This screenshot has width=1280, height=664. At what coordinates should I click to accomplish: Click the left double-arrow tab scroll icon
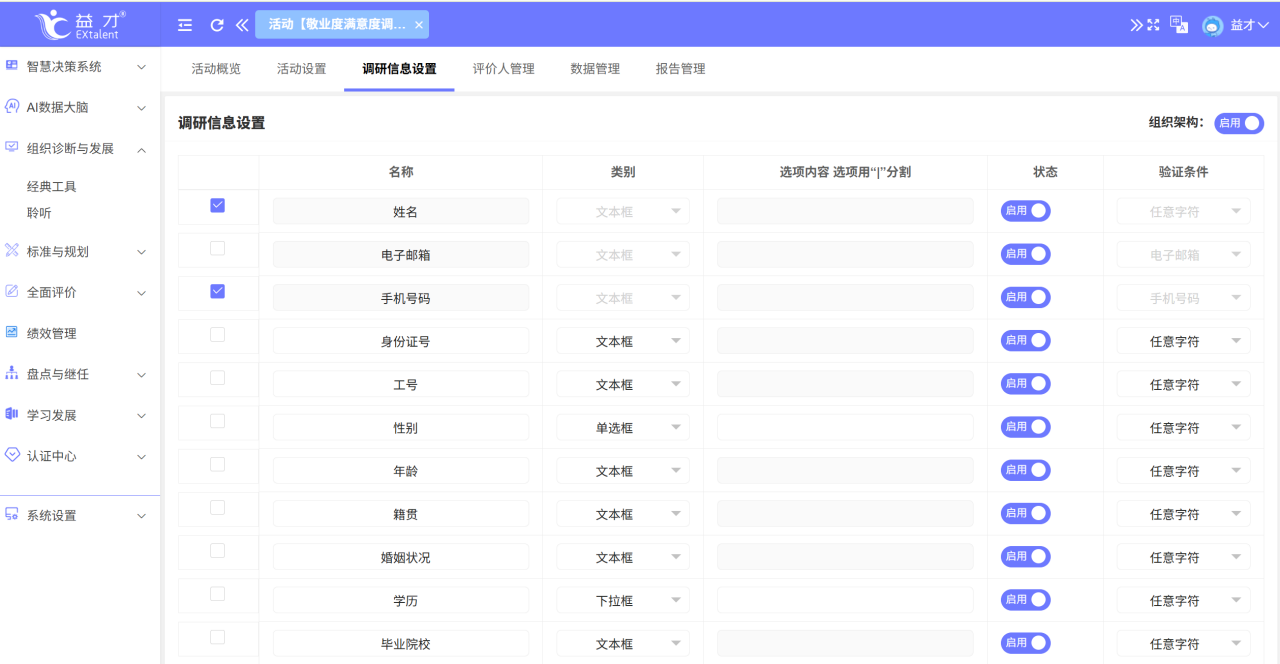242,25
